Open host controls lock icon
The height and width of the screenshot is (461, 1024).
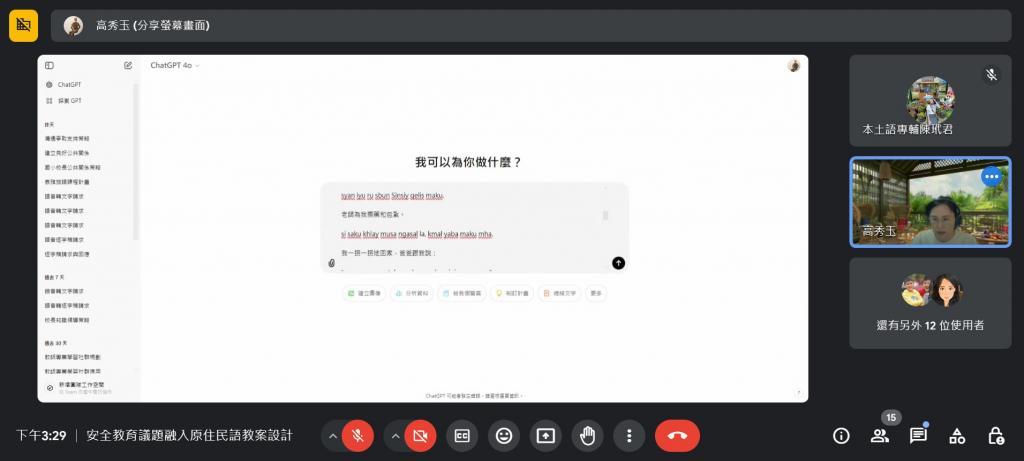click(996, 436)
